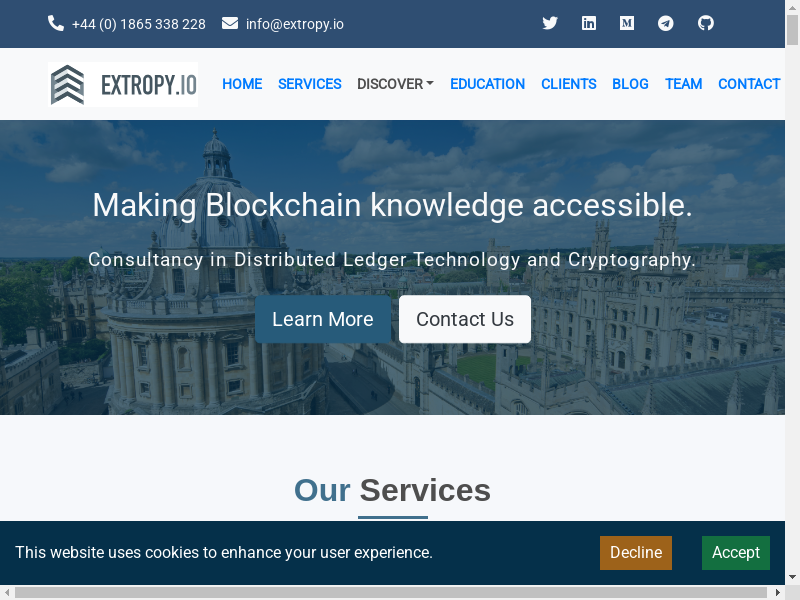Open the LinkedIn icon link
This screenshot has height=600, width=800.
point(589,23)
